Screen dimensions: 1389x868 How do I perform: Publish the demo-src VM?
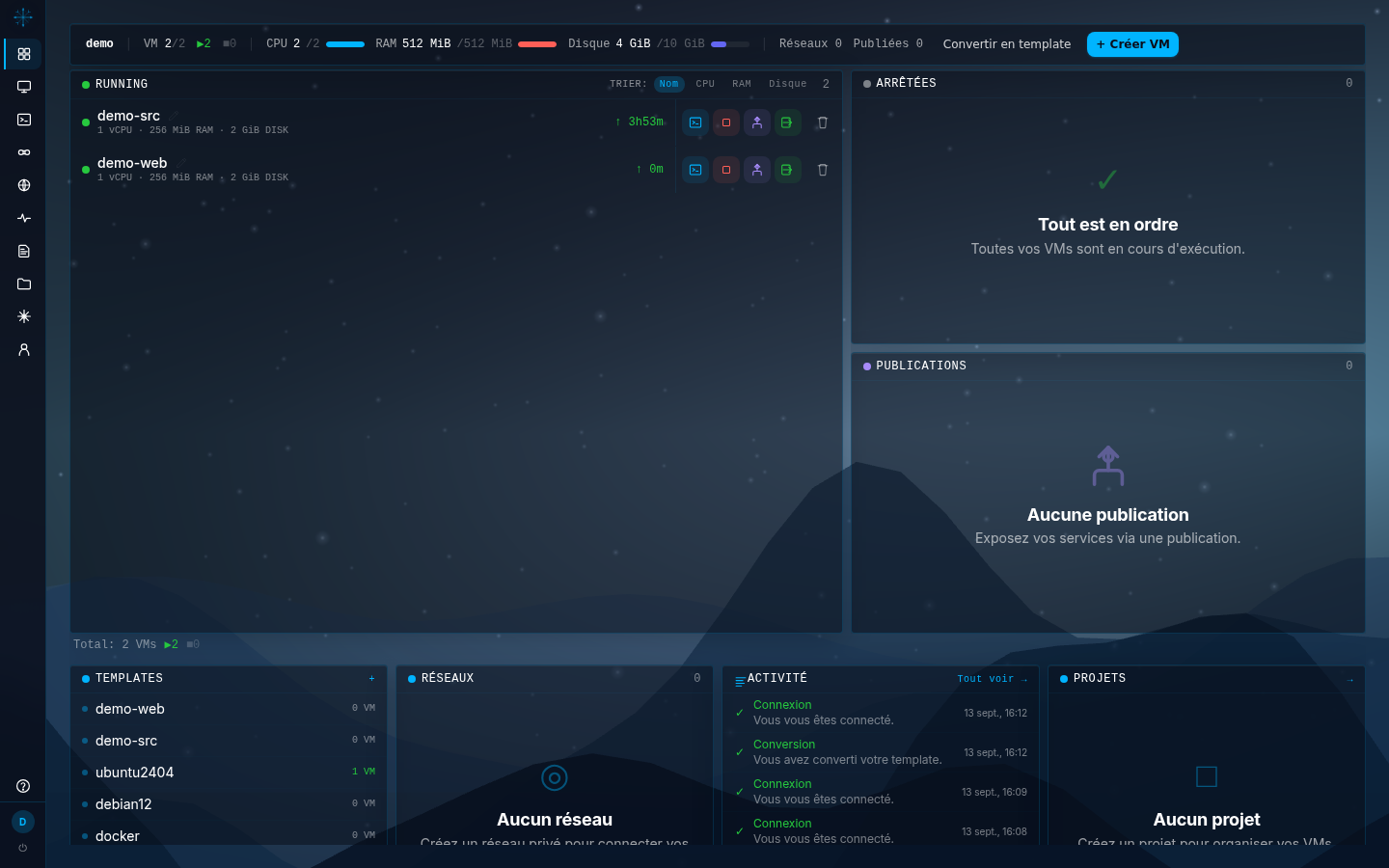pos(757,122)
